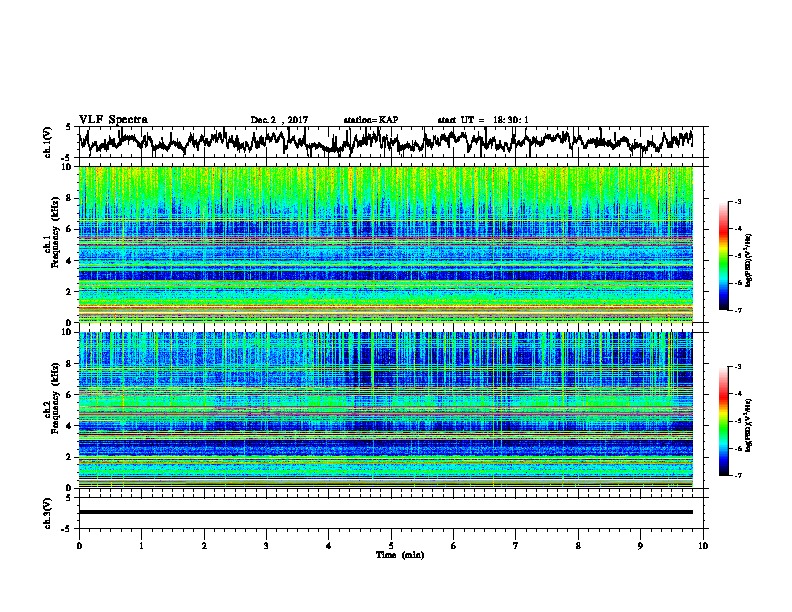
Task: Click the ch.1 spectrogram panel
Action: (x=386, y=244)
